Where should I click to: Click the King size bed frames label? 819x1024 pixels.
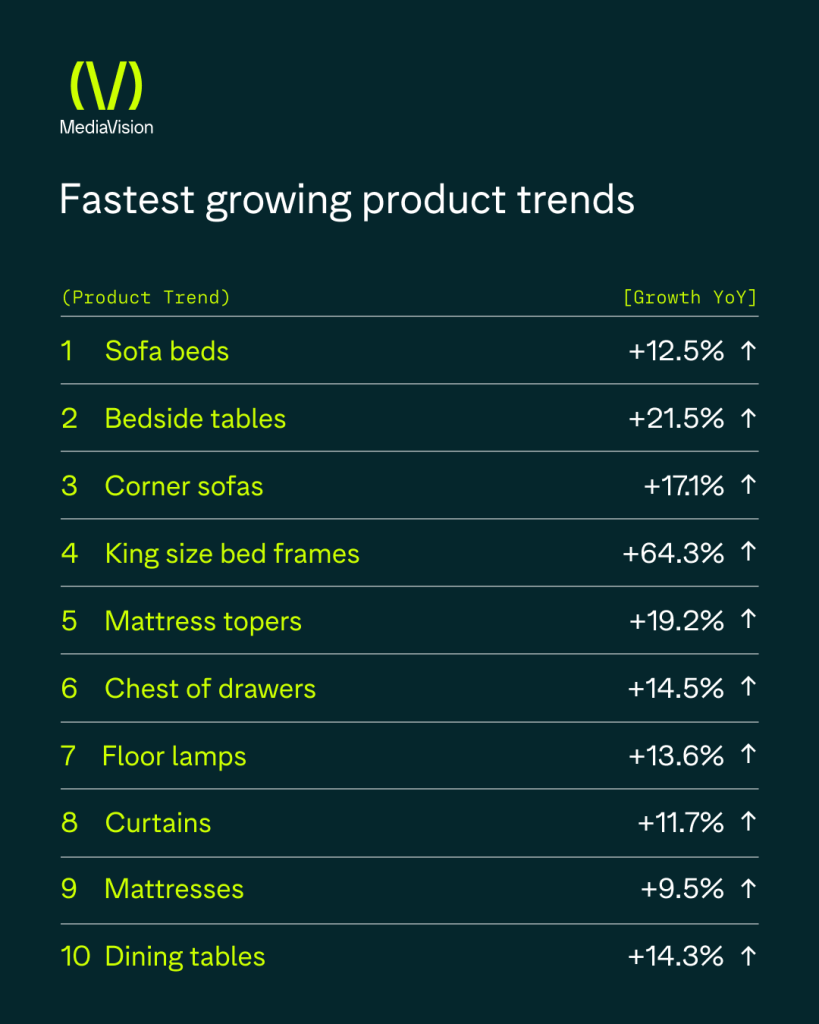[x=232, y=553]
